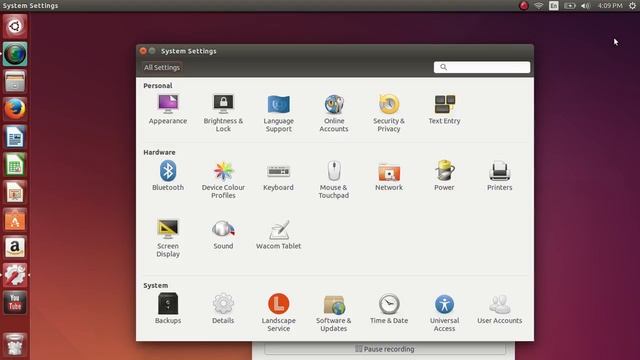
Task: Close the System Settings window
Action: pos(143,51)
